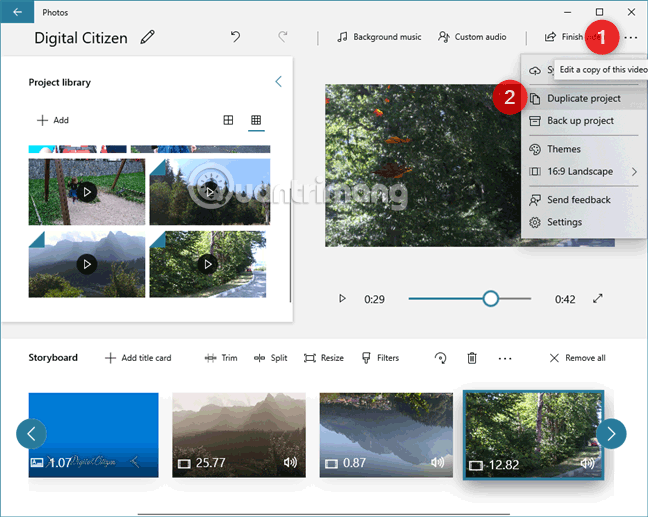This screenshot has height=517, width=648.
Task: Redo the last undone edit
Action: click(283, 37)
